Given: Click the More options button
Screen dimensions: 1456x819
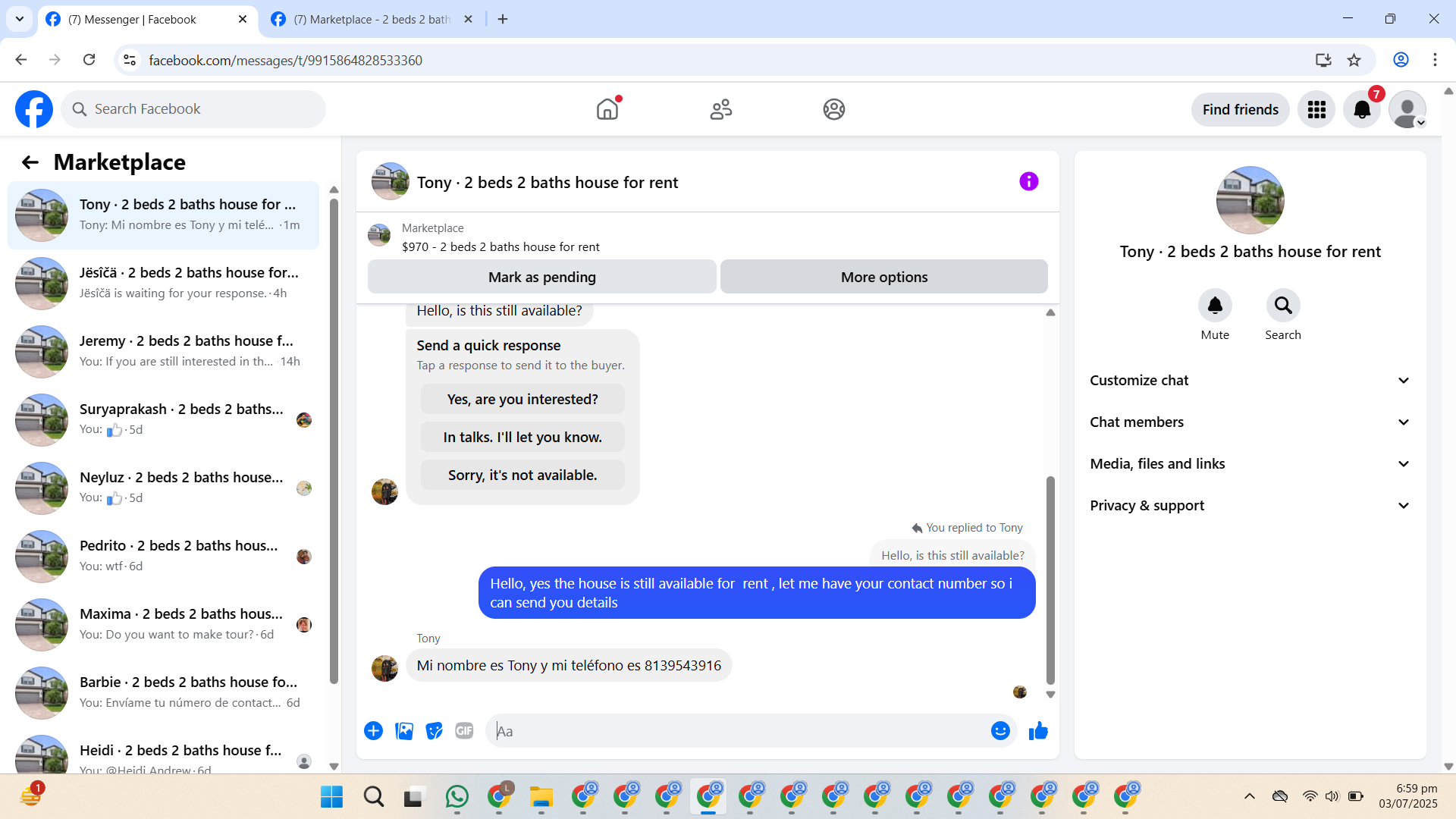Looking at the screenshot, I should click(x=883, y=277).
